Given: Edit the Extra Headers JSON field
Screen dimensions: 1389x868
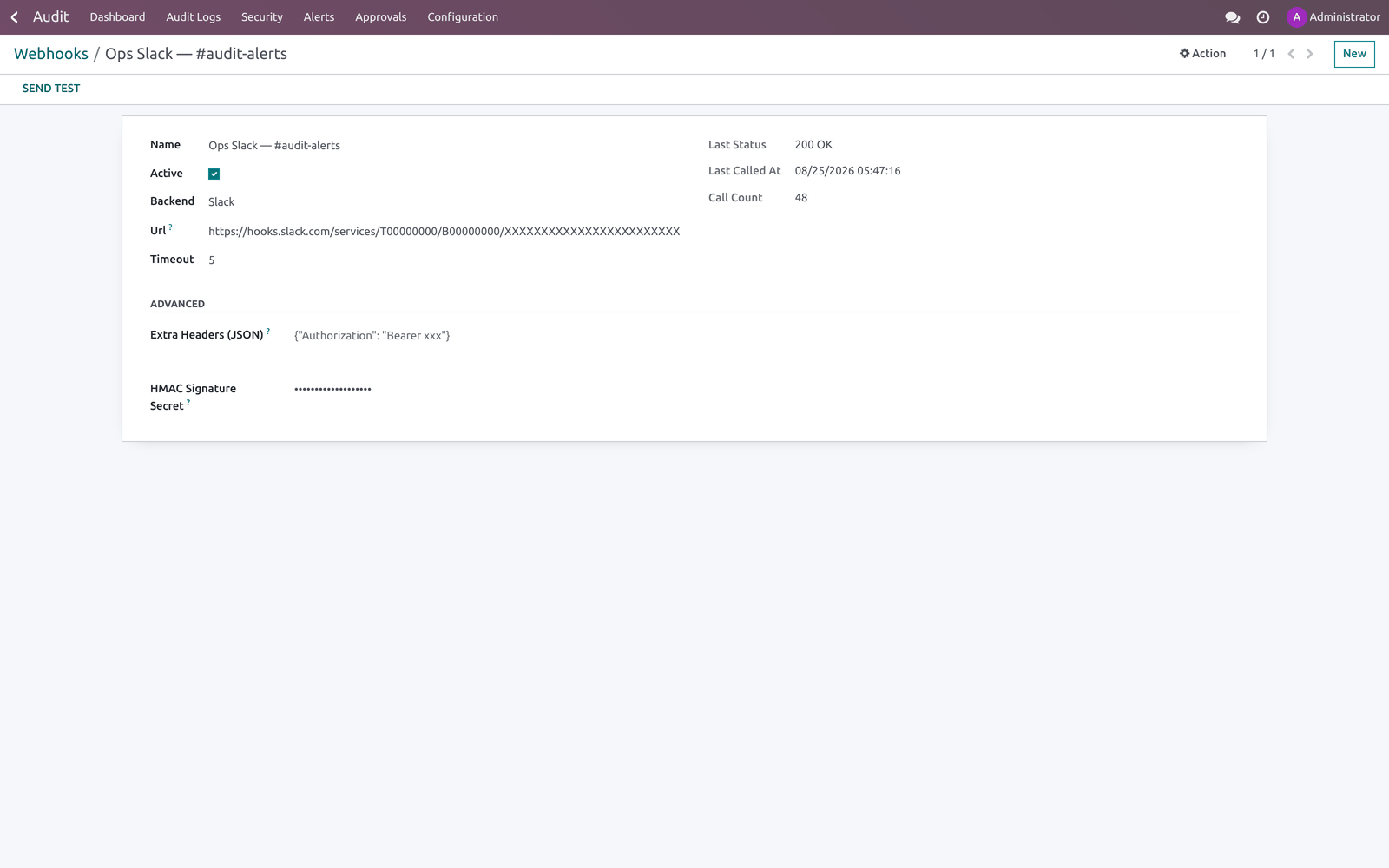Looking at the screenshot, I should [766, 335].
